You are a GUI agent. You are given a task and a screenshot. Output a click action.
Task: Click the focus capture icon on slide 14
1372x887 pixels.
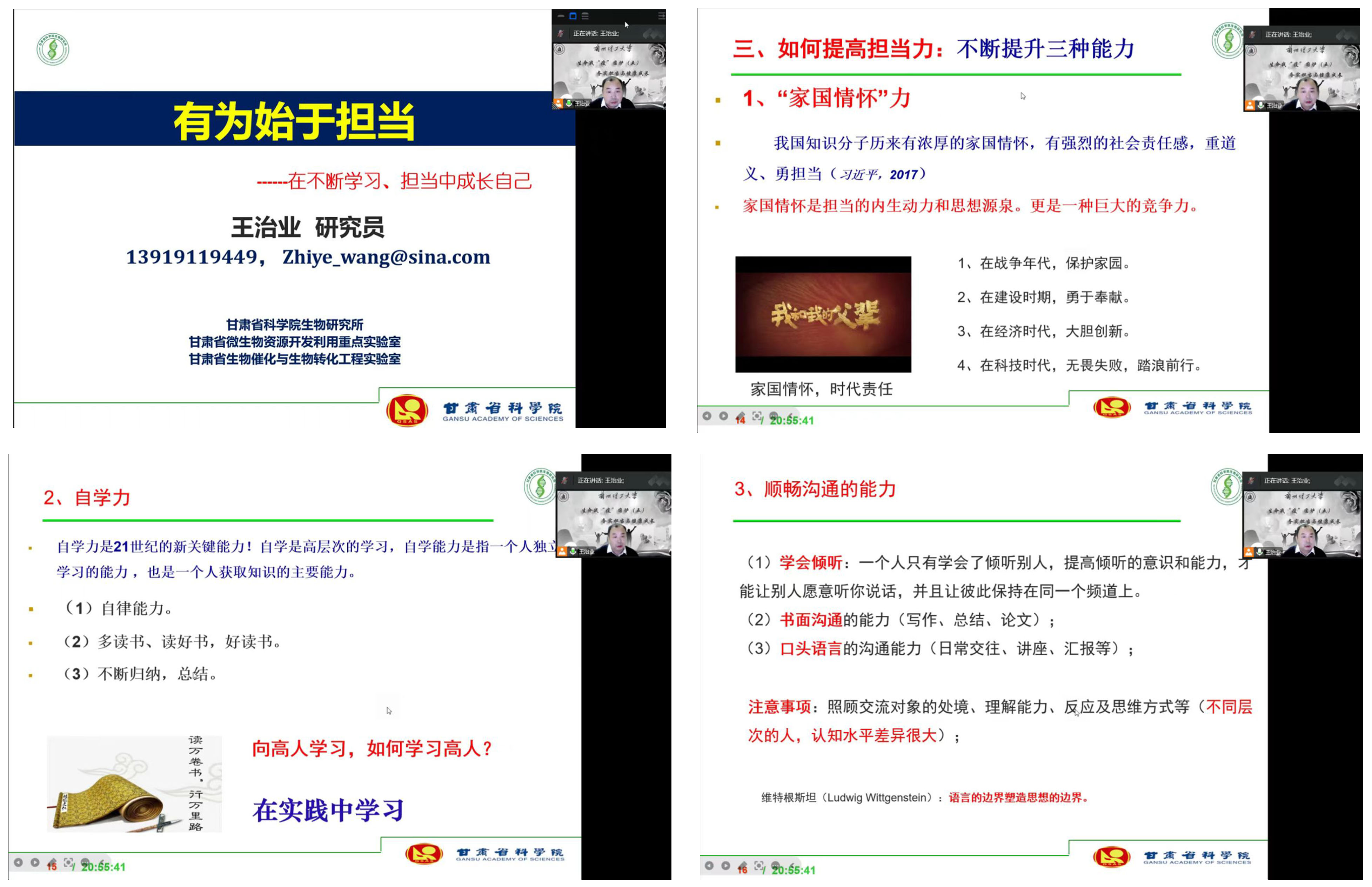pos(757,416)
